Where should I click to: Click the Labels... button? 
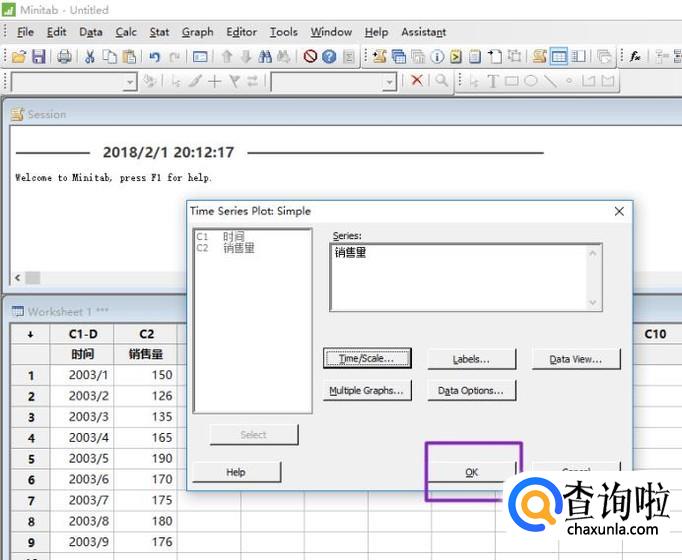(x=471, y=359)
